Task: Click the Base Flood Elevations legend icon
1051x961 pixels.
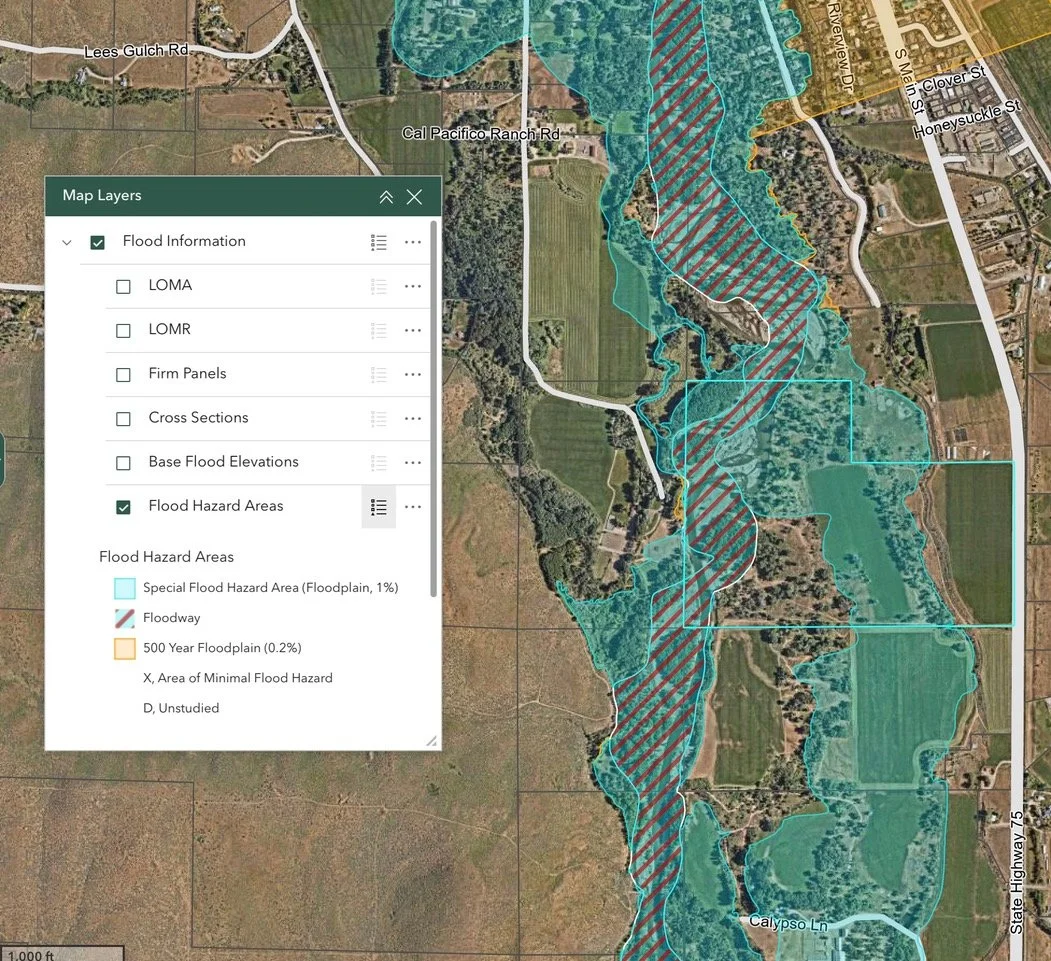Action: point(378,462)
